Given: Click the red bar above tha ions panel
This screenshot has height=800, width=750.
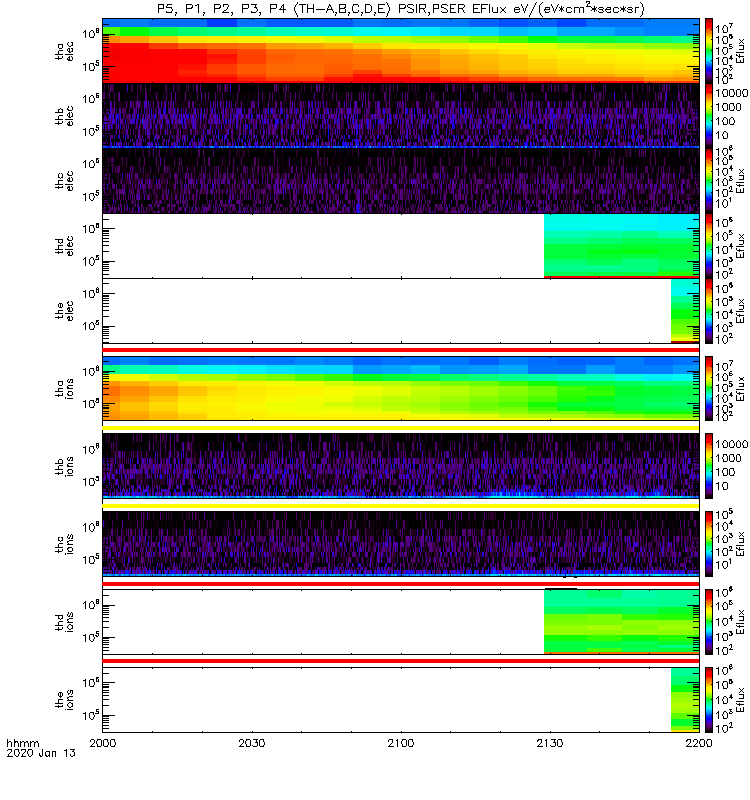Looking at the screenshot, I should (401, 350).
